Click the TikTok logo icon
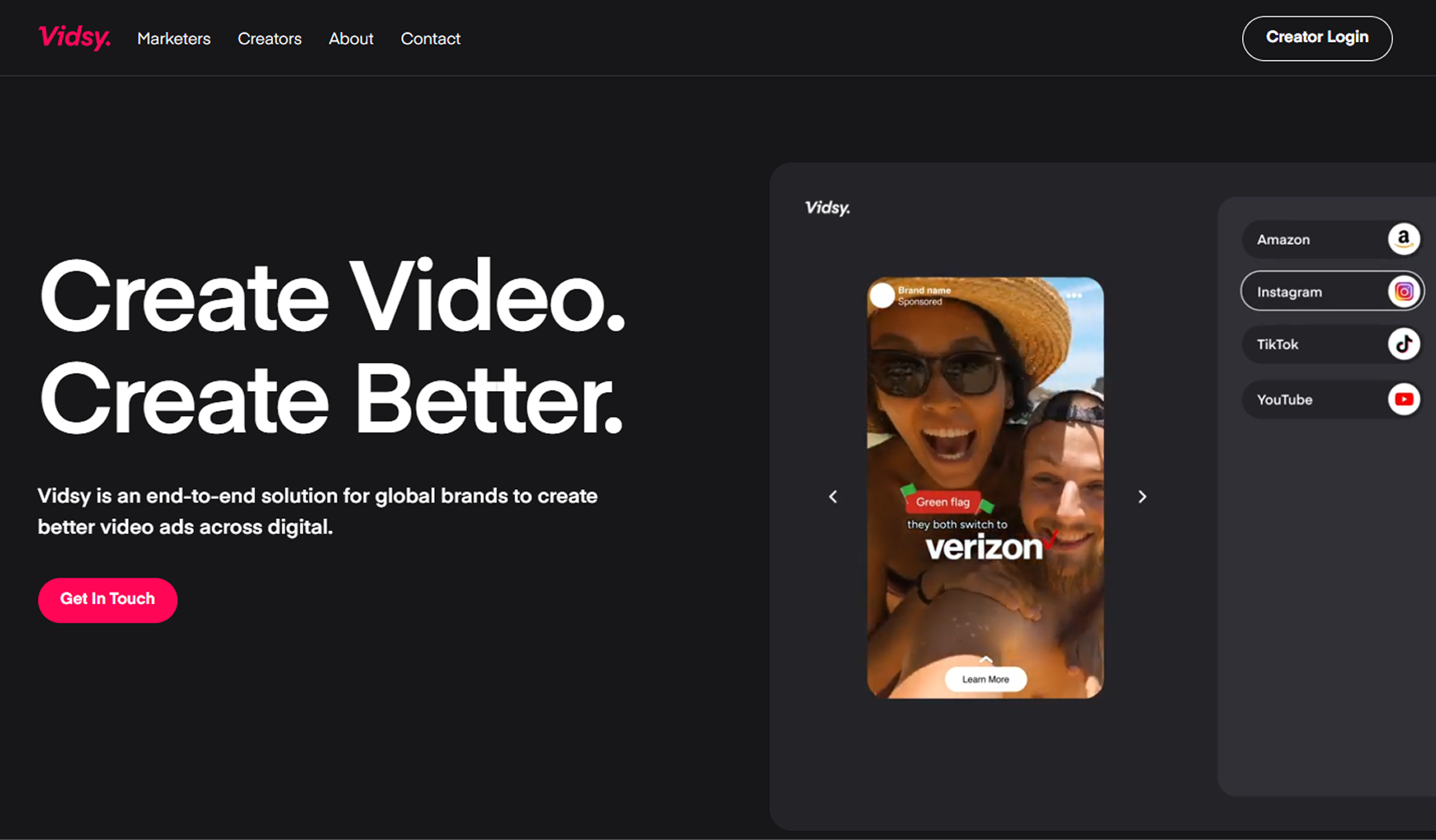This screenshot has height=840, width=1436. coord(1403,344)
